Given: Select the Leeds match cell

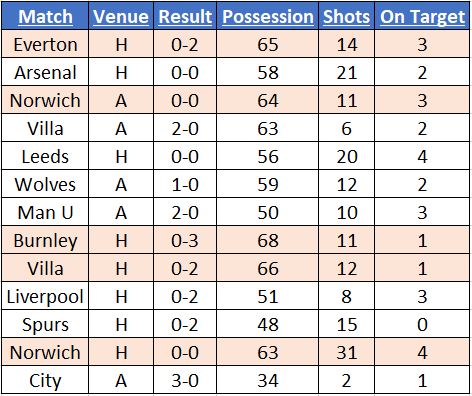Looking at the screenshot, I should click(x=45, y=156).
